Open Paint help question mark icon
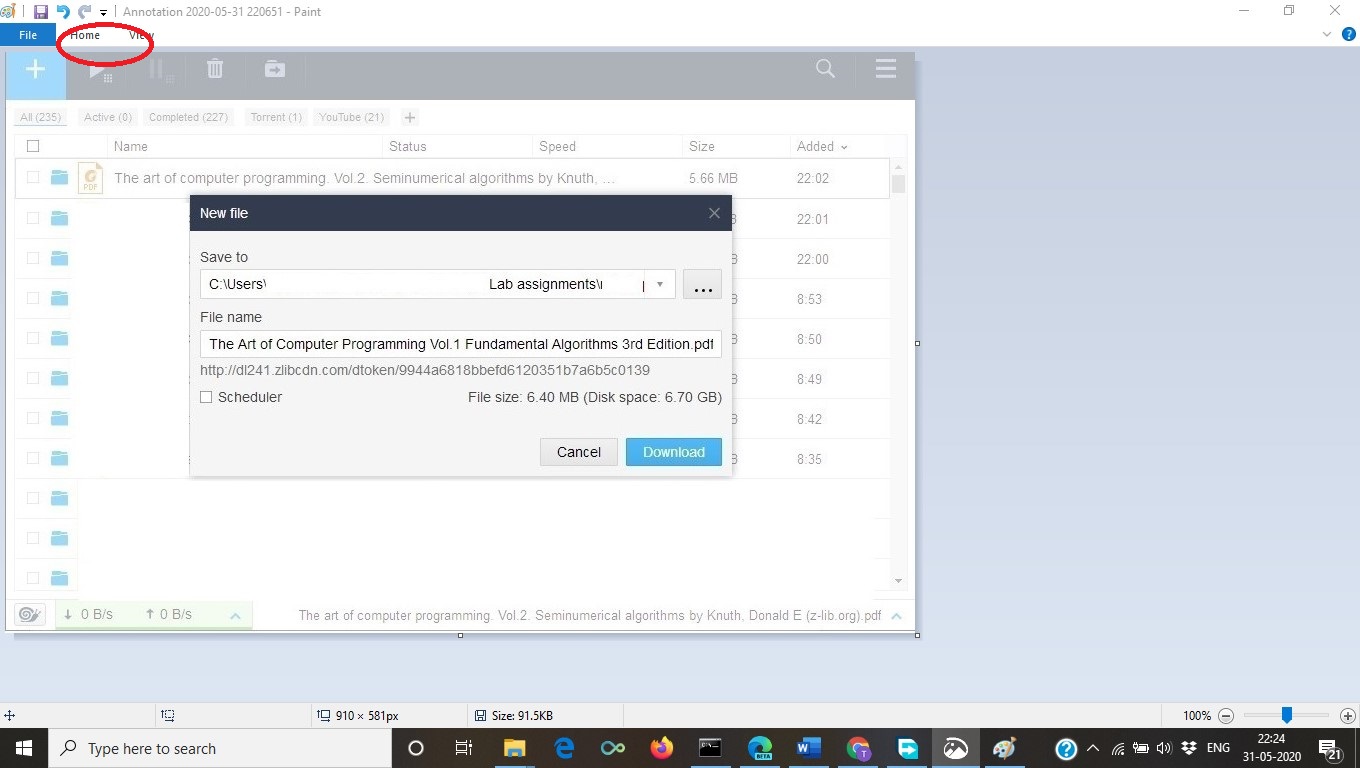The height and width of the screenshot is (768, 1360). [1348, 34]
